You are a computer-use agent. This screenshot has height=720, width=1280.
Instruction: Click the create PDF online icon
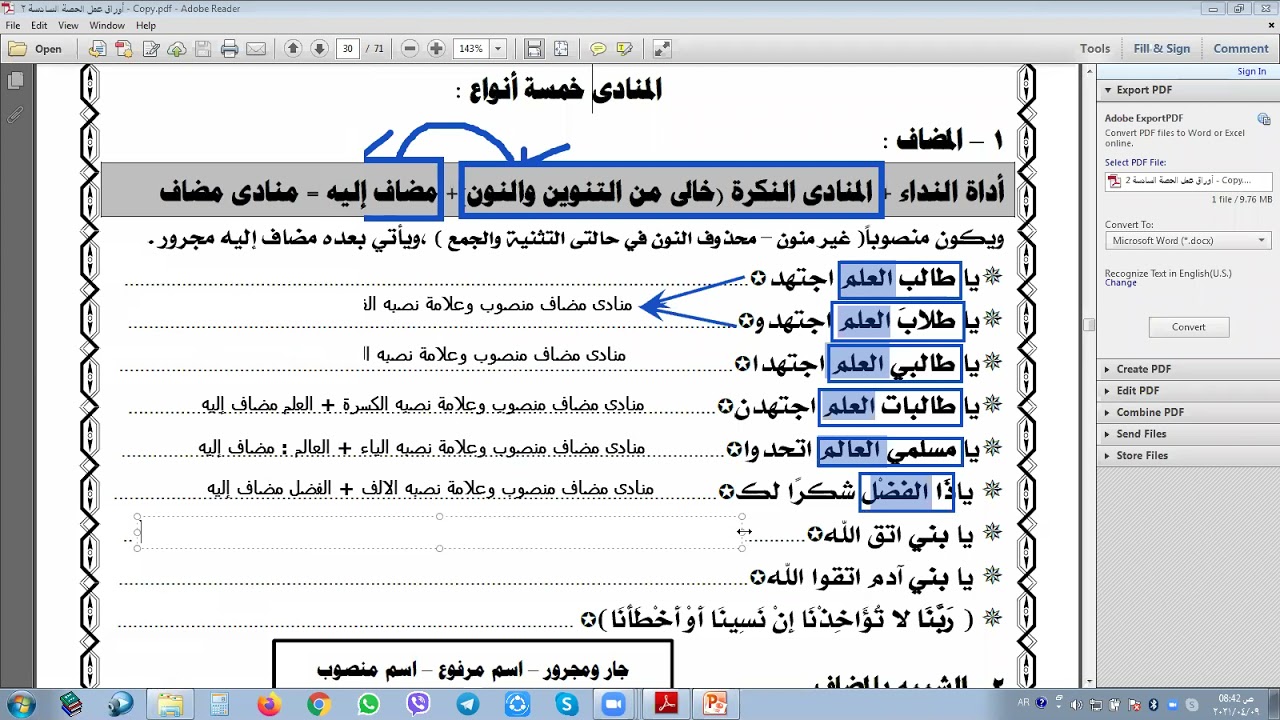pyautogui.click(x=124, y=48)
